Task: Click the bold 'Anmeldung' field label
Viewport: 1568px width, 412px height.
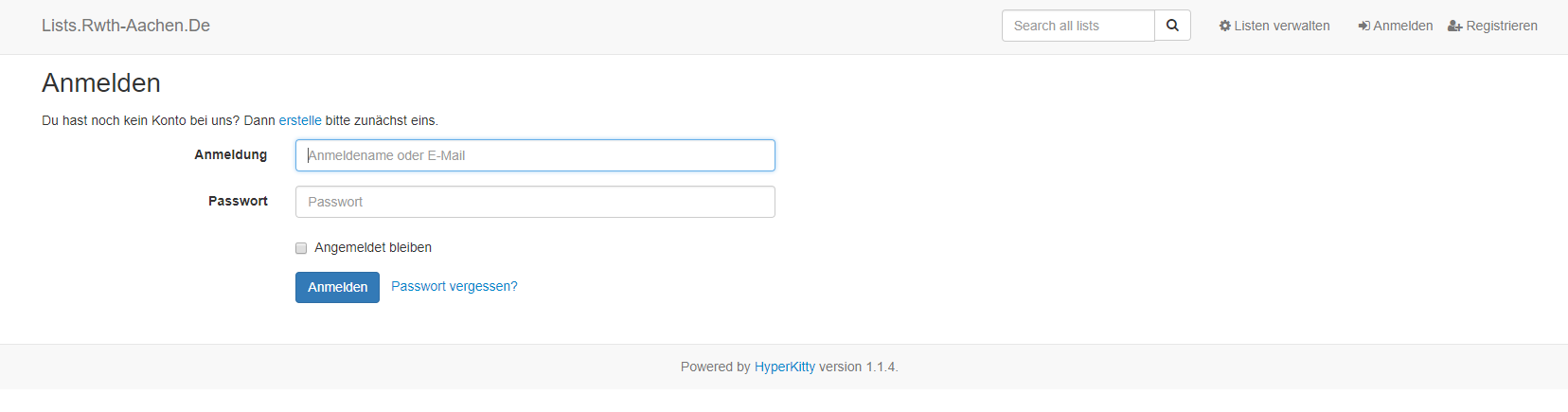Action: (x=231, y=154)
